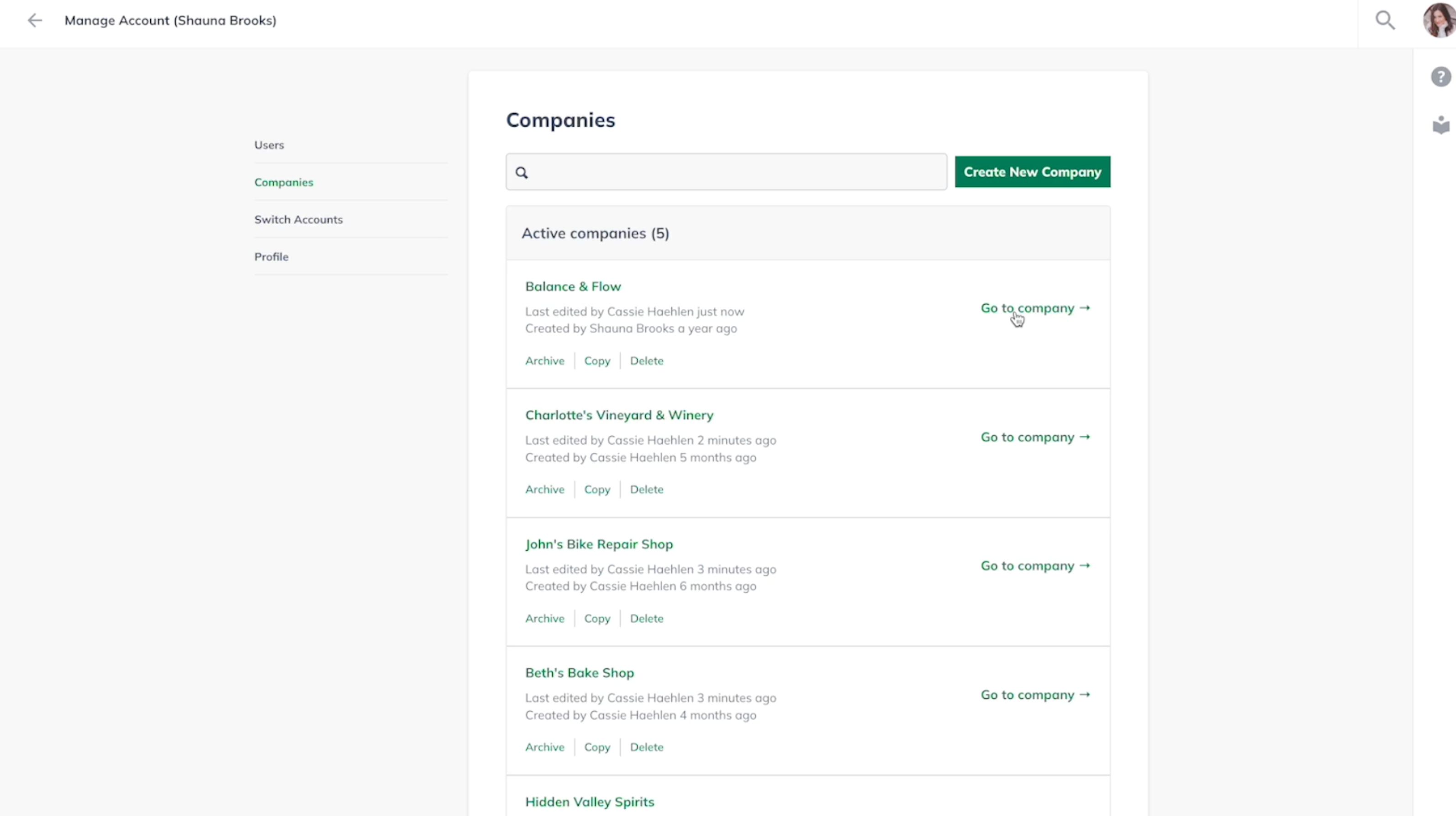Click the back arrow to exit Manage Account
Viewport: 1456px width, 816px height.
pyautogui.click(x=34, y=21)
